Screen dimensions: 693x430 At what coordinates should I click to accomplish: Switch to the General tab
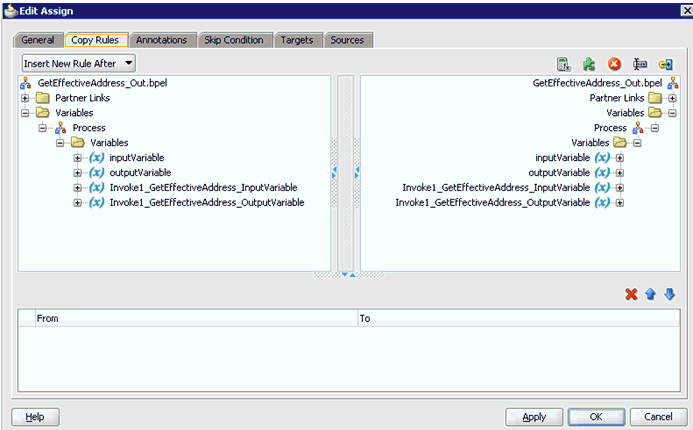click(x=38, y=40)
